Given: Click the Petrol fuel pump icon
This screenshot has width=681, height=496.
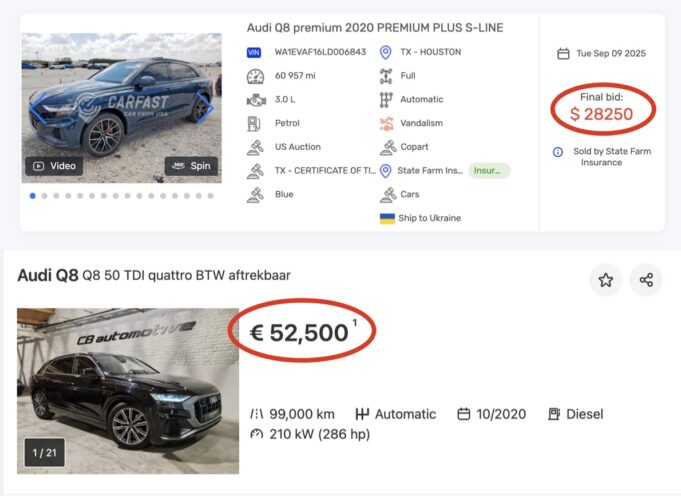Looking at the screenshot, I should pos(254,123).
